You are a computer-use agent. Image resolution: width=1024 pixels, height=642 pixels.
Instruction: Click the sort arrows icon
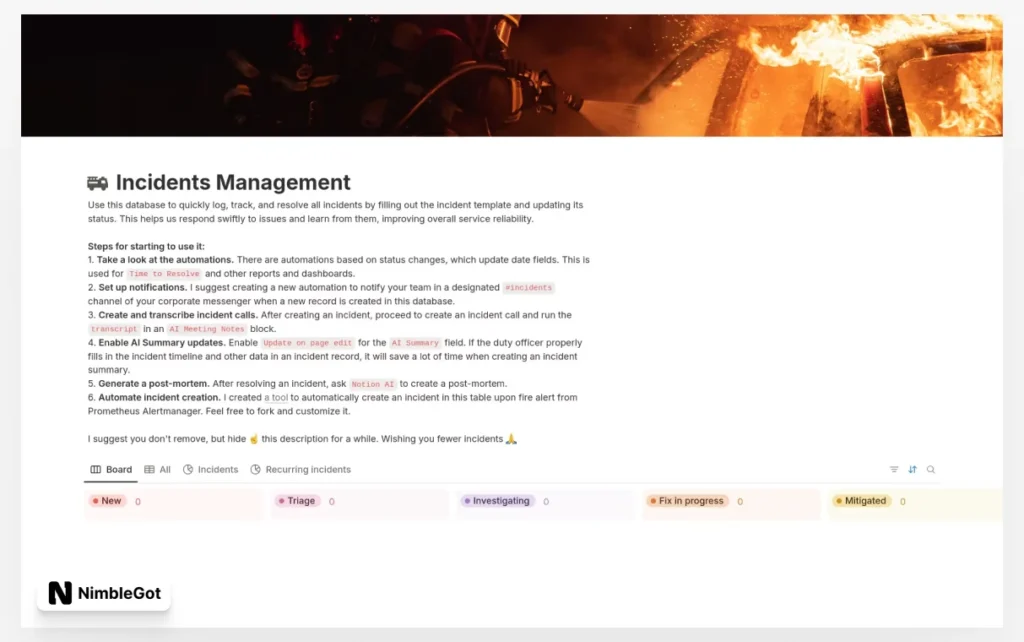click(x=912, y=470)
